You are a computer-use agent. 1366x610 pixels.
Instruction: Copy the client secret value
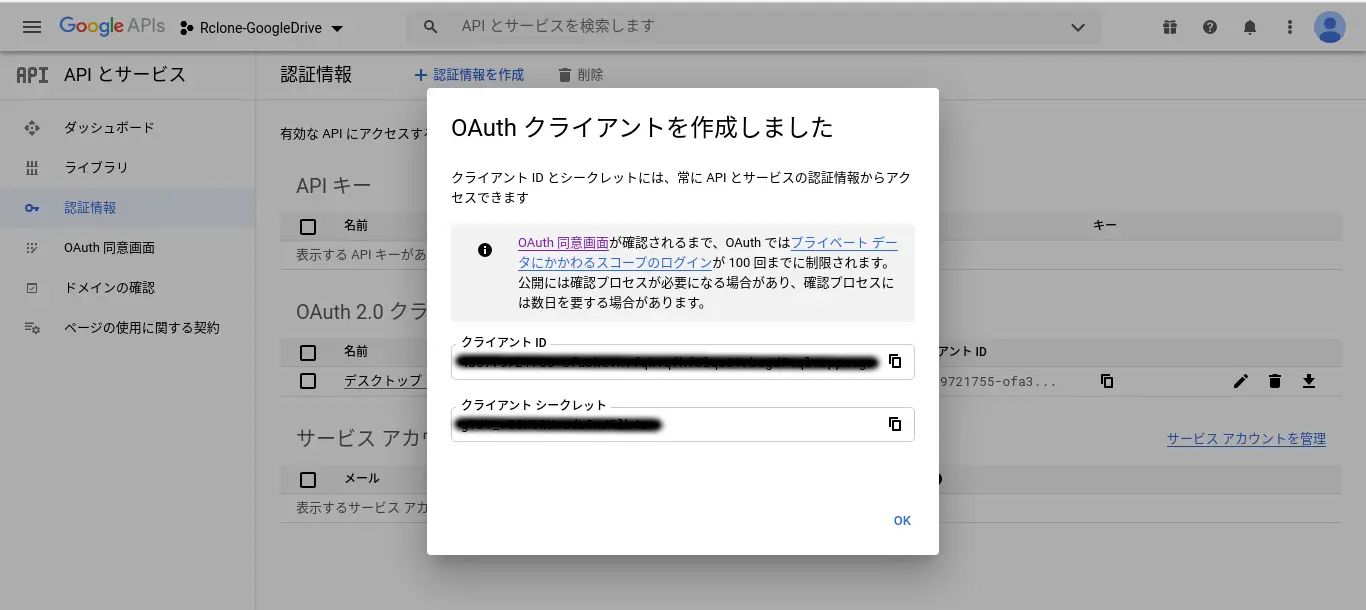[895, 424]
